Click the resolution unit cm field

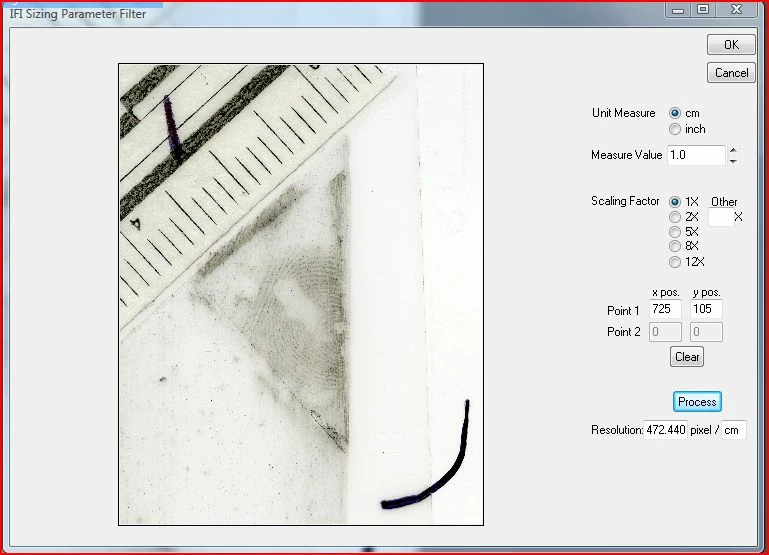tap(734, 430)
